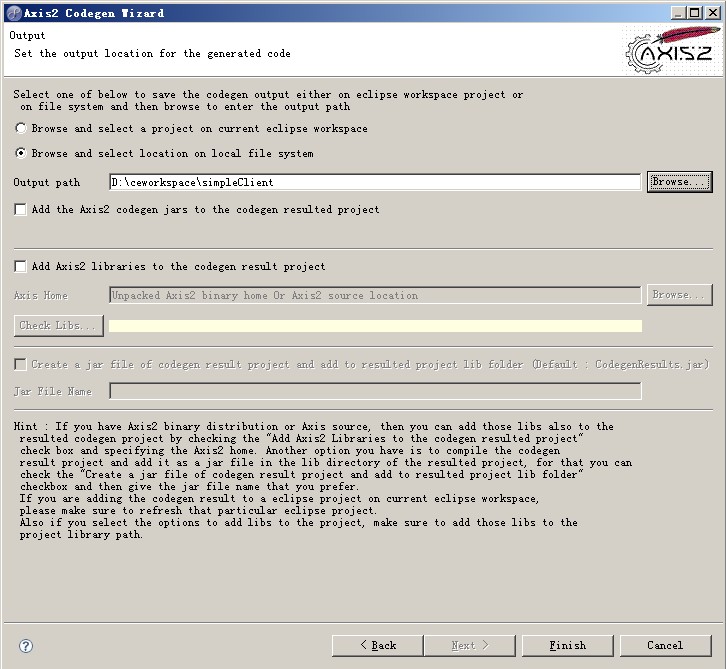Click the yellow library check status bar
This screenshot has height=669, width=726.
point(375,326)
